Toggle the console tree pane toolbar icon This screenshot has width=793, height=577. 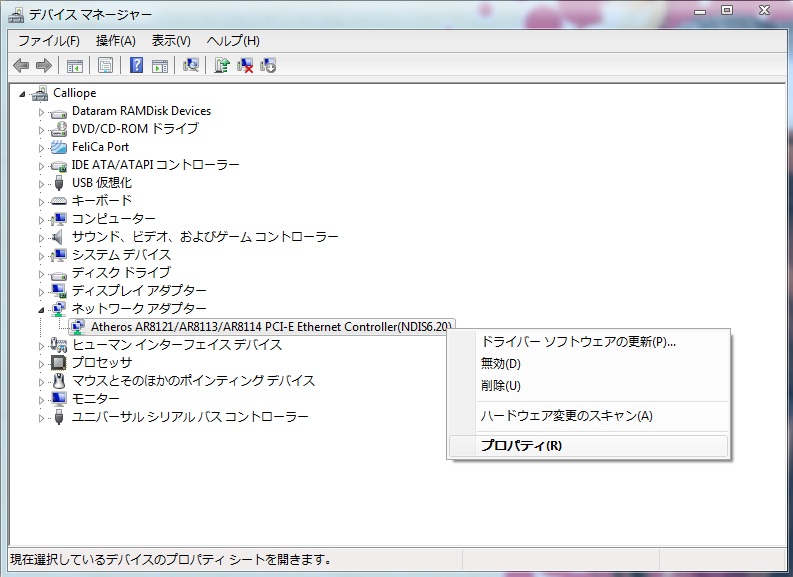pos(75,65)
